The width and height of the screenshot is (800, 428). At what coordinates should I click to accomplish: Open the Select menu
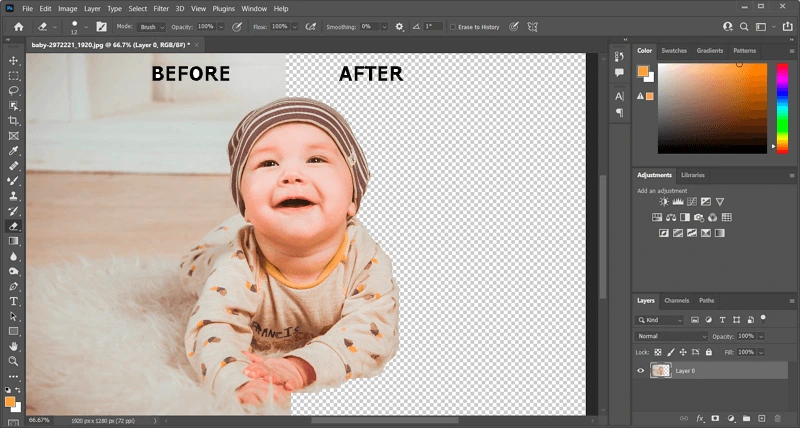[138, 9]
